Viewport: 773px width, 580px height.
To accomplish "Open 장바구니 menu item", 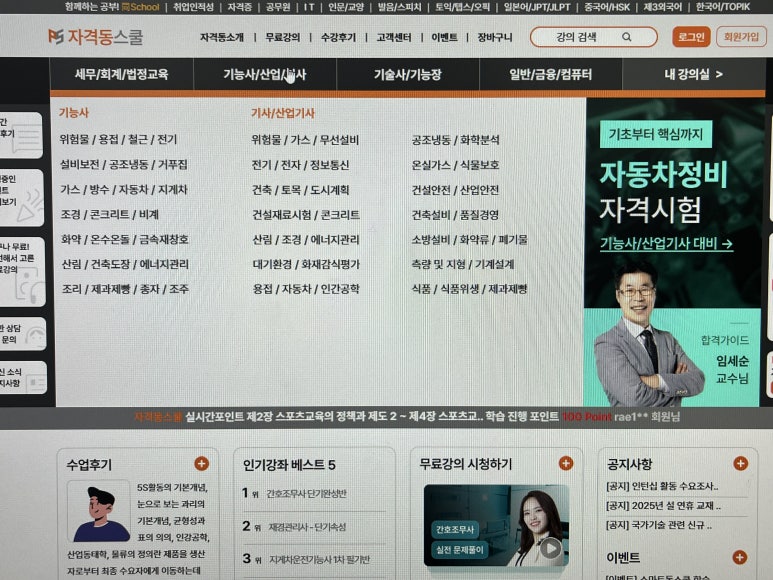I will tap(494, 37).
